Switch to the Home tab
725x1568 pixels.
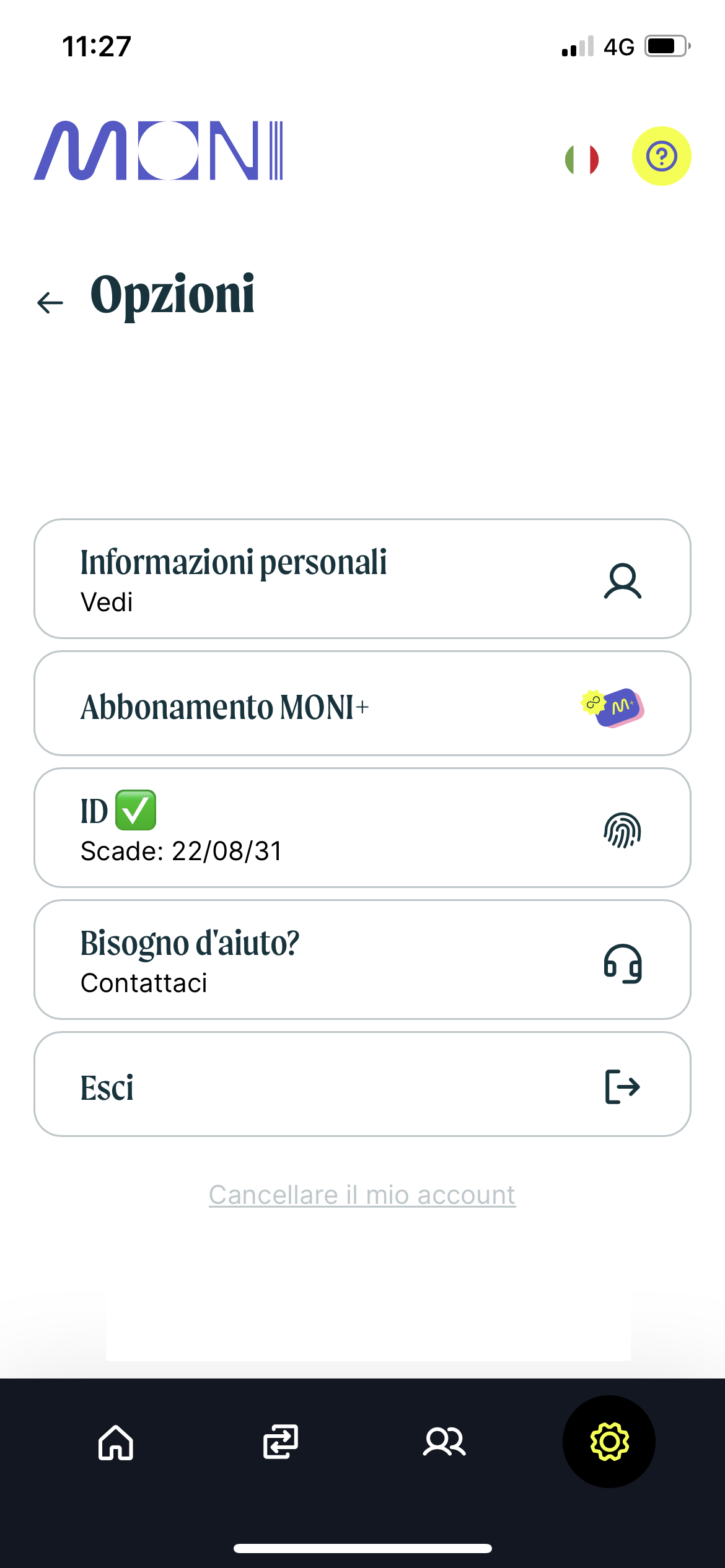(116, 1442)
